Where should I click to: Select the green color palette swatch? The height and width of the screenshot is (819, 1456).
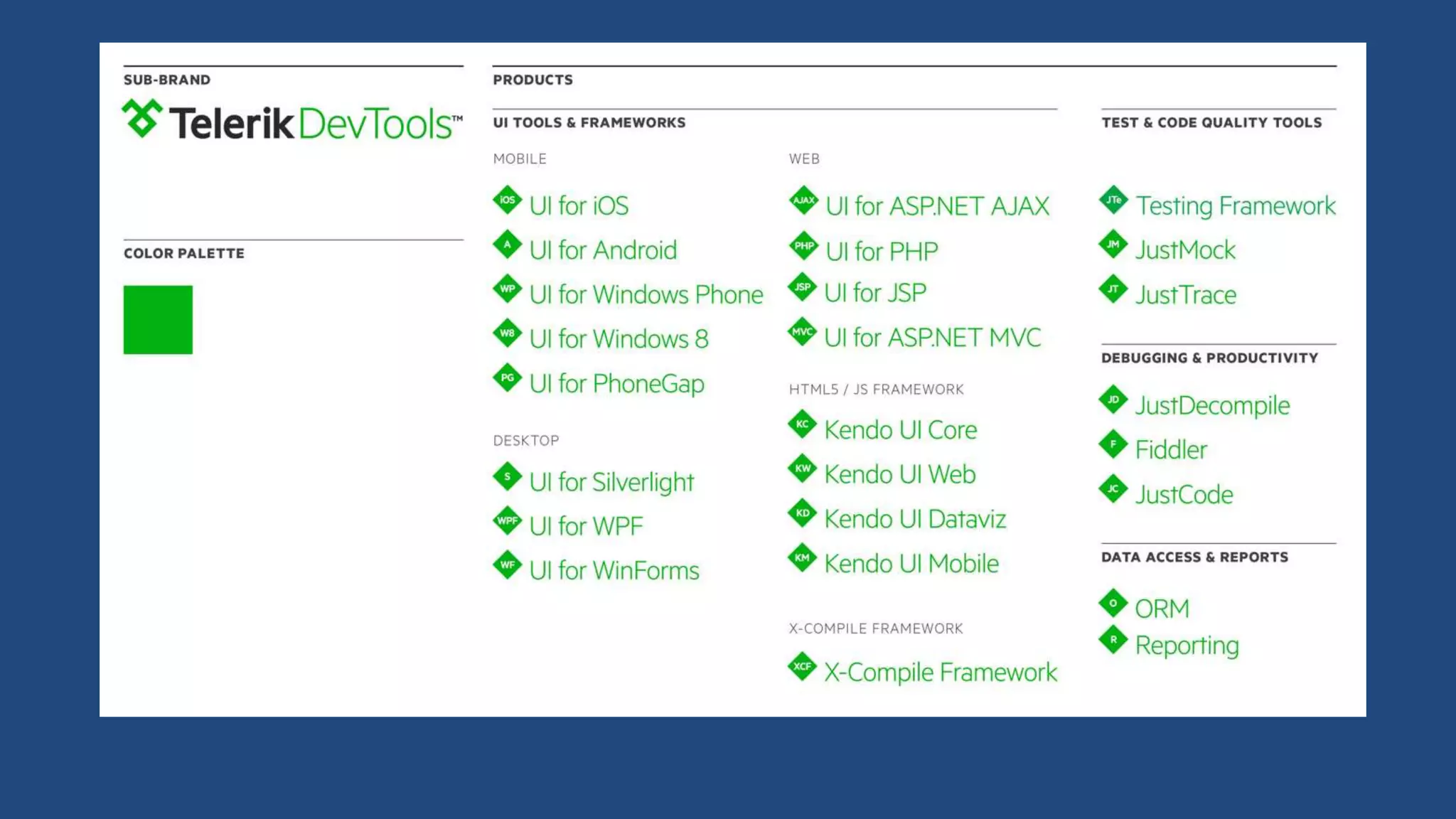(158, 320)
